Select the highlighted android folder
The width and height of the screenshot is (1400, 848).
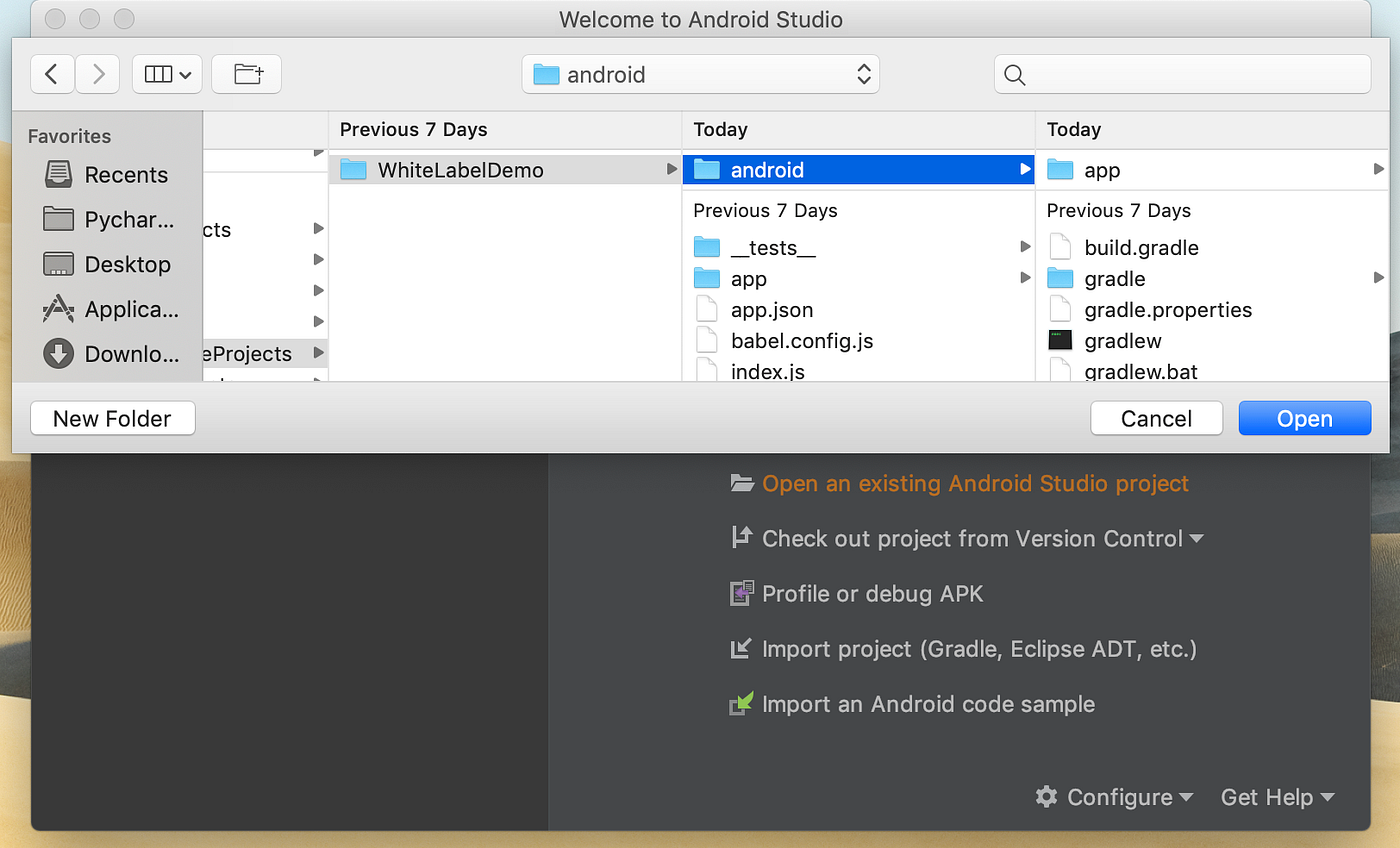859,170
